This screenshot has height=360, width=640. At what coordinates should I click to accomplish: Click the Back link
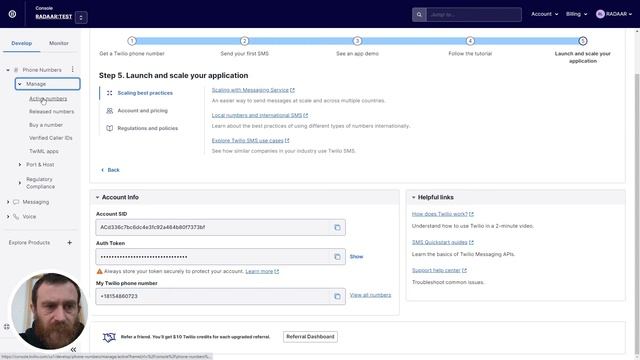click(x=110, y=170)
